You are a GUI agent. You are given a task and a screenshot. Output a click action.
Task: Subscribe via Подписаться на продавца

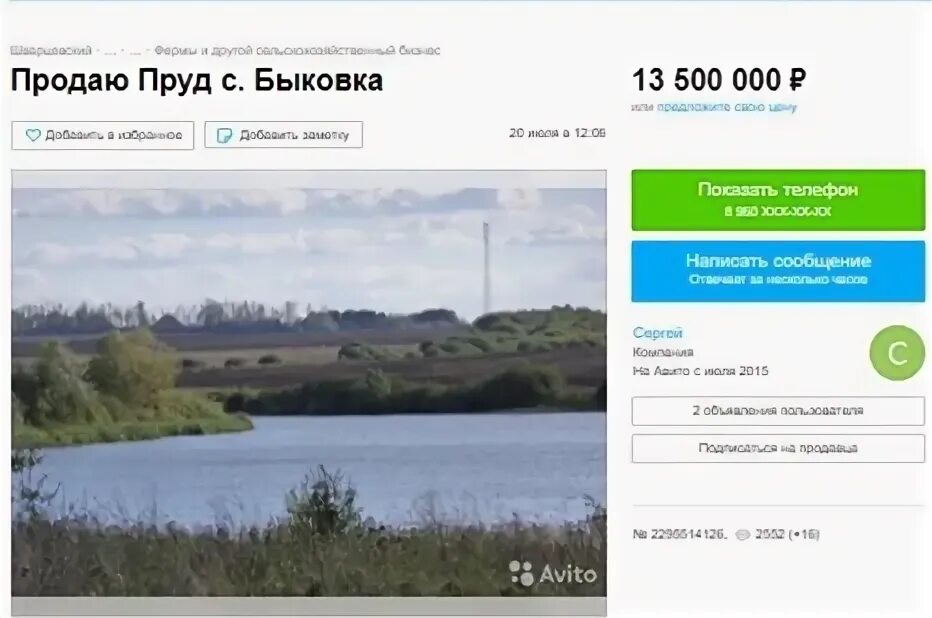(x=778, y=448)
